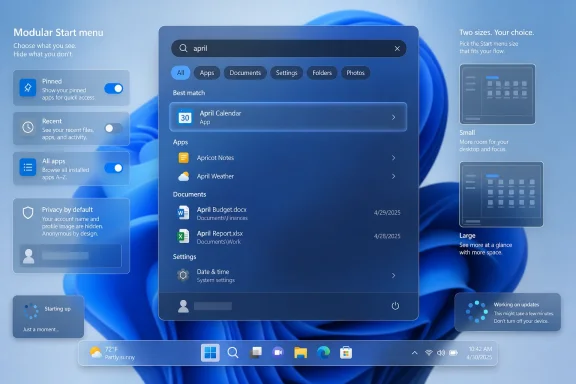
Task: Select the Folders filter tab
Action: (x=322, y=73)
